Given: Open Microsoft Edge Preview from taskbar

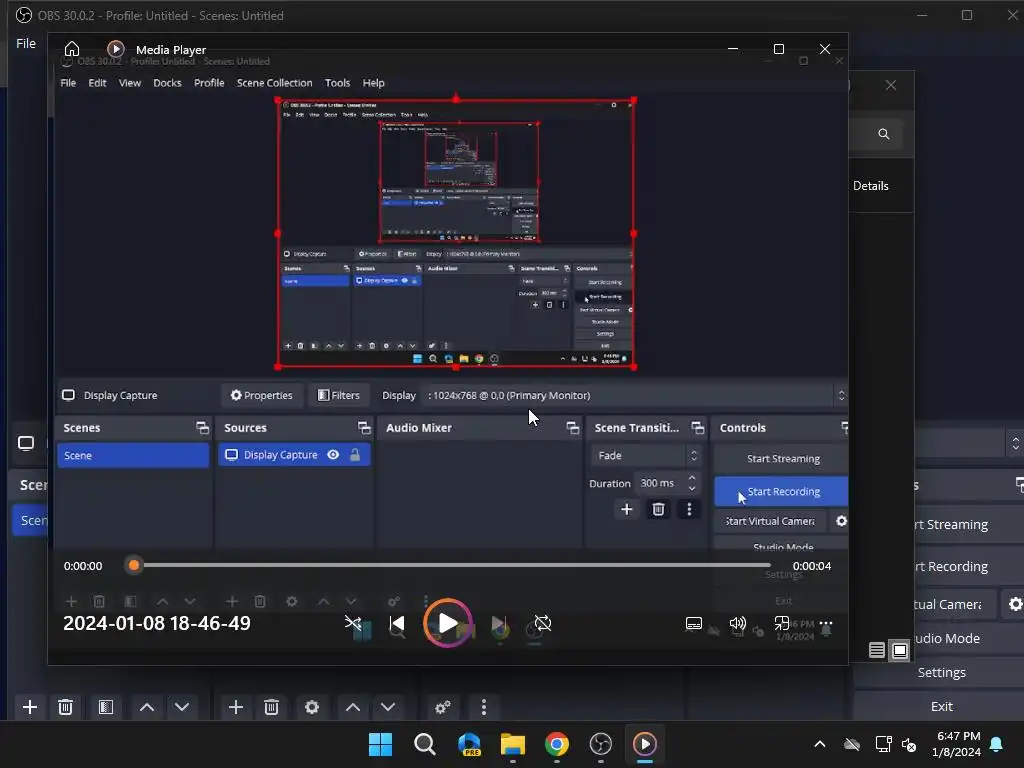Looking at the screenshot, I should 469,744.
